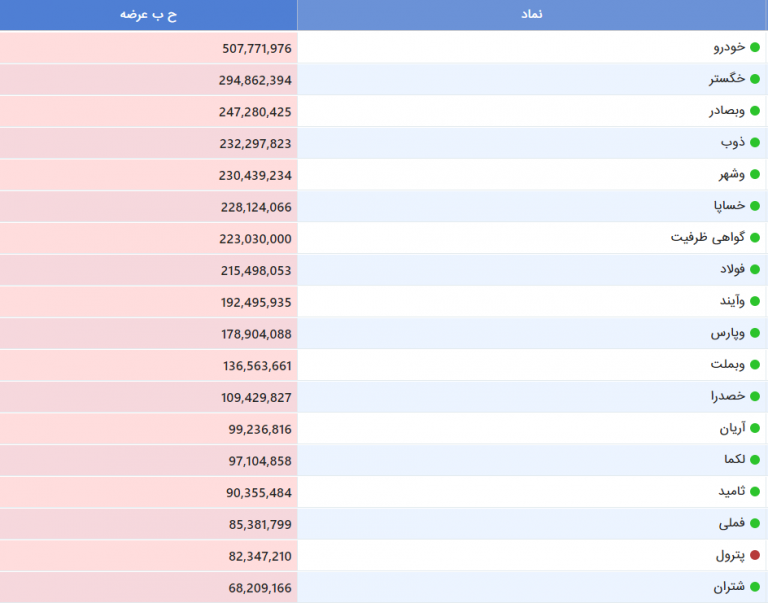
Task: Click the green indicator beside گواهی ظرفیت
Action: coord(755,238)
